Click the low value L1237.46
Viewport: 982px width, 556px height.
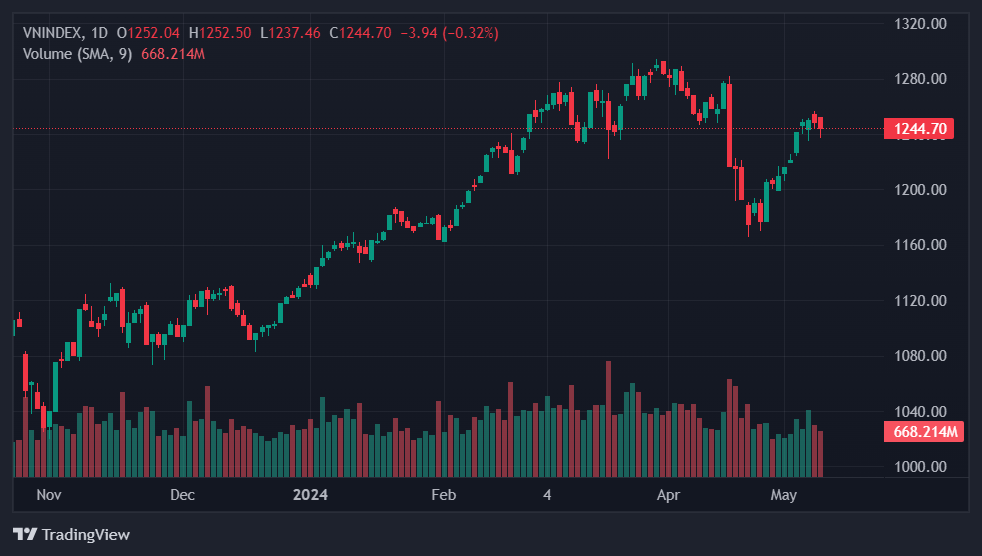291,33
